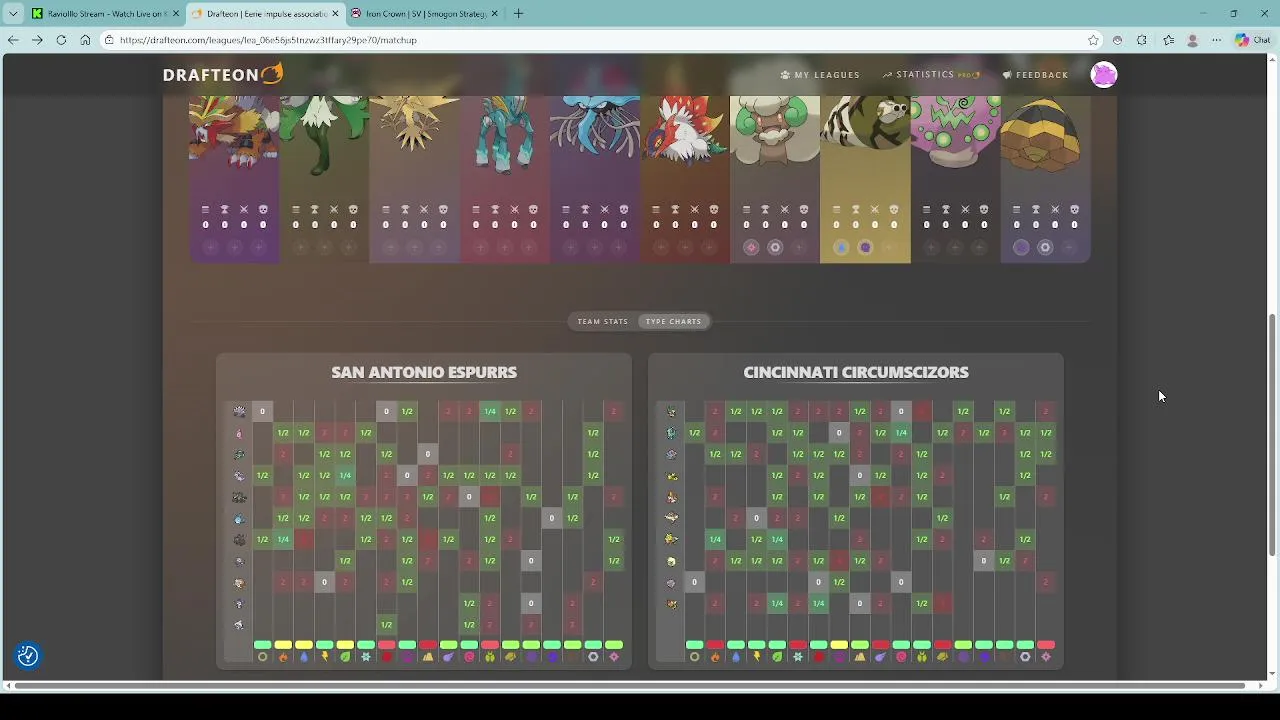Screen dimensions: 1280x720
Task: Toggle the Steel type badge on Whimsicott card
Action: [775, 247]
